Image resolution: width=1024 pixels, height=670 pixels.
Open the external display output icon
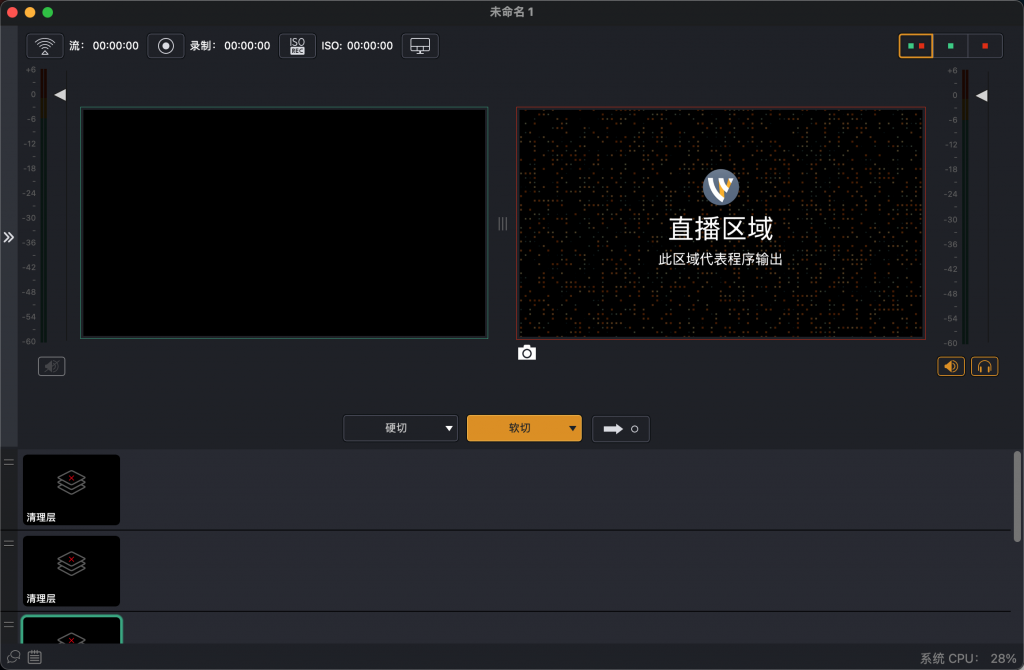(420, 45)
